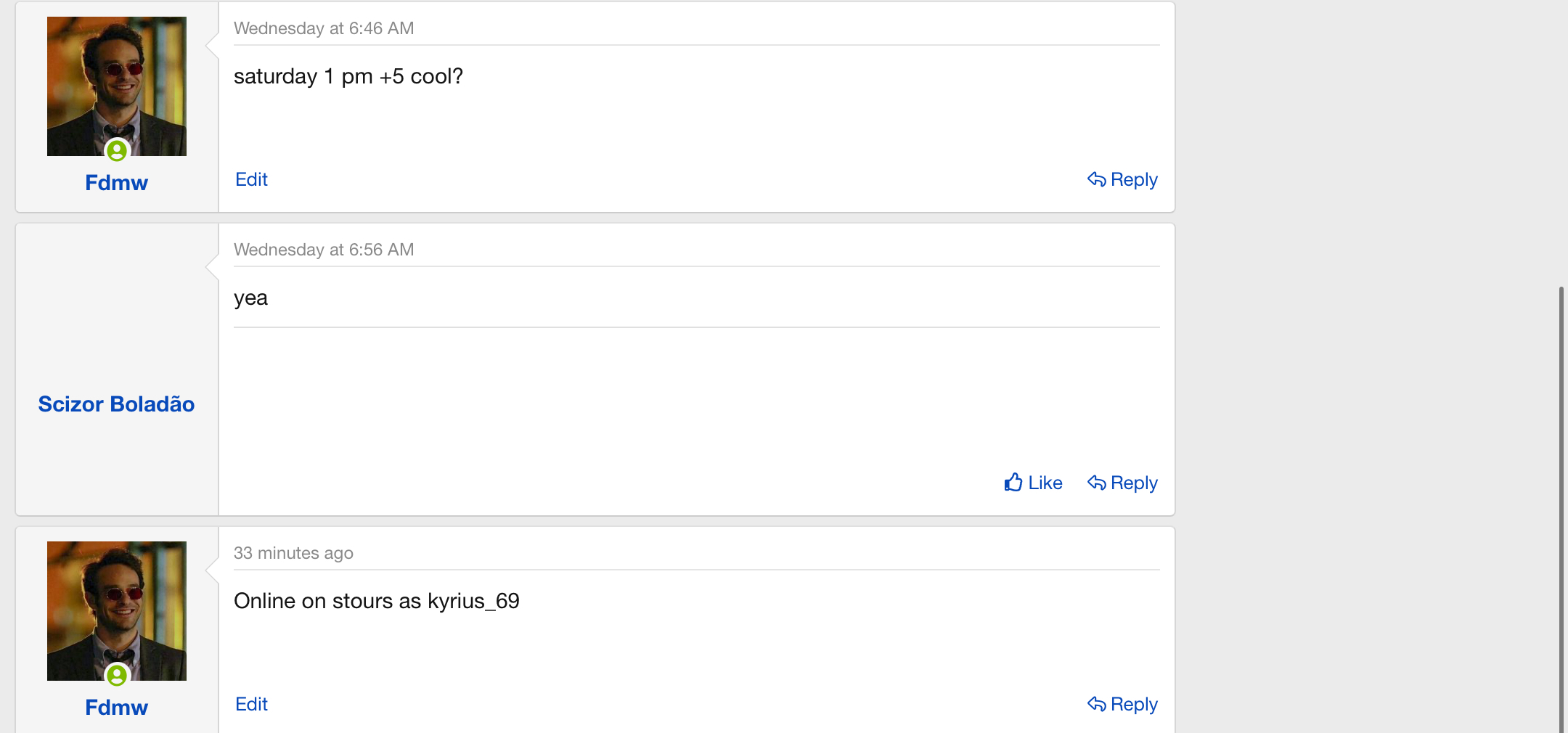This screenshot has height=733, width=1568.
Task: Reply to the '33 minutes ago' post
Action: [1133, 704]
